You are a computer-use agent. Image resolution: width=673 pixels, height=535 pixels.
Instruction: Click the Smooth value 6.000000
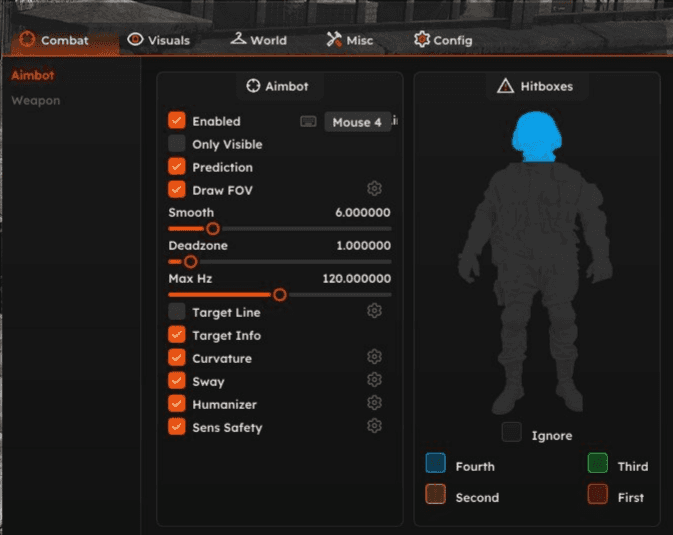click(x=363, y=213)
